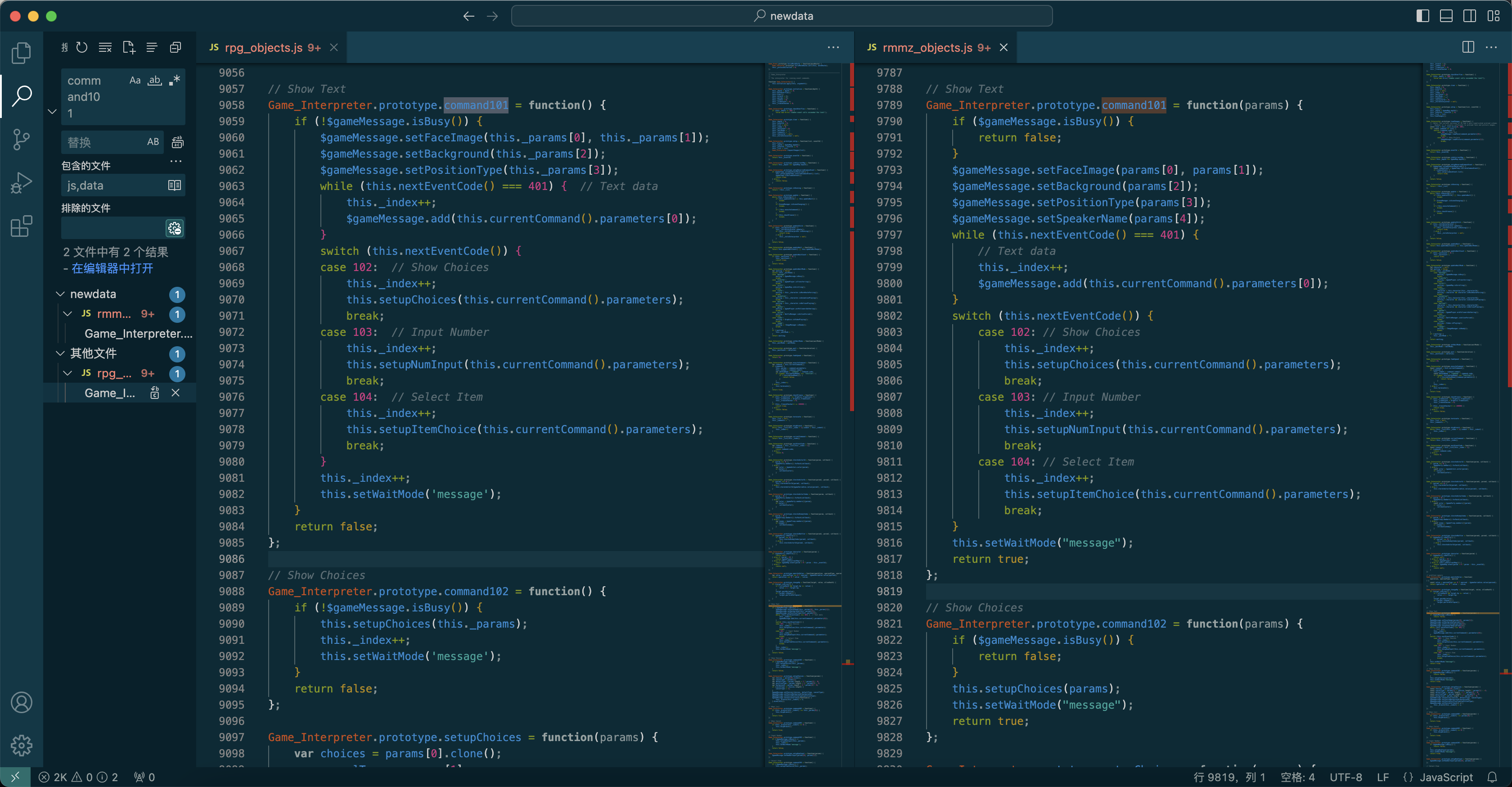The image size is (1512, 787).
Task: Collapse the replace field chevron
Action: [52, 112]
